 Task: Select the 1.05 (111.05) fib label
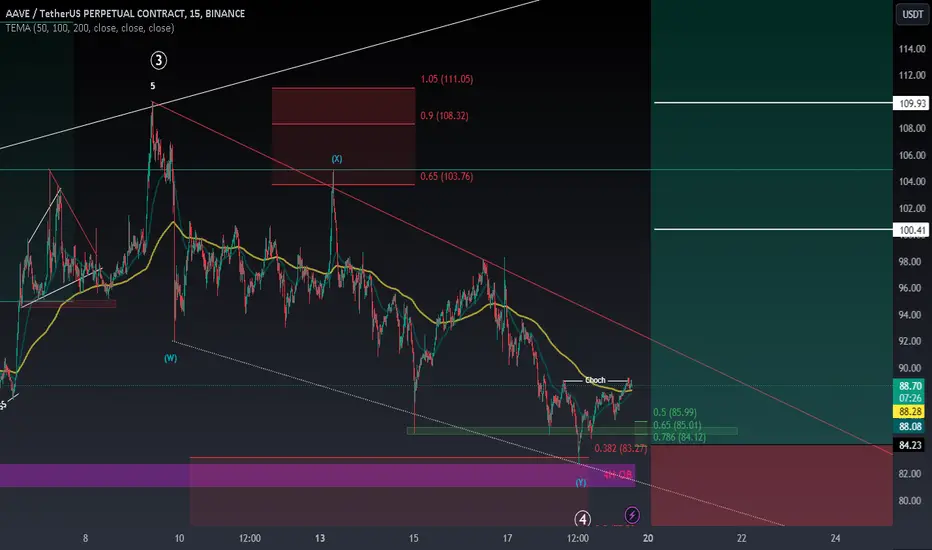click(446, 79)
